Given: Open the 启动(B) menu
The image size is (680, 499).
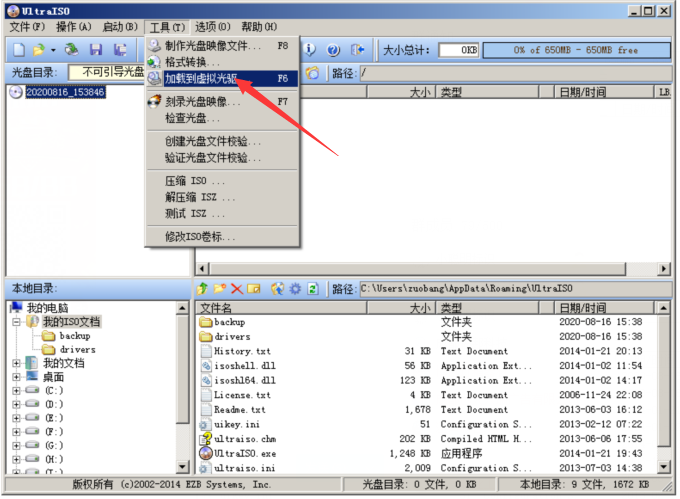Looking at the screenshot, I should click(120, 27).
